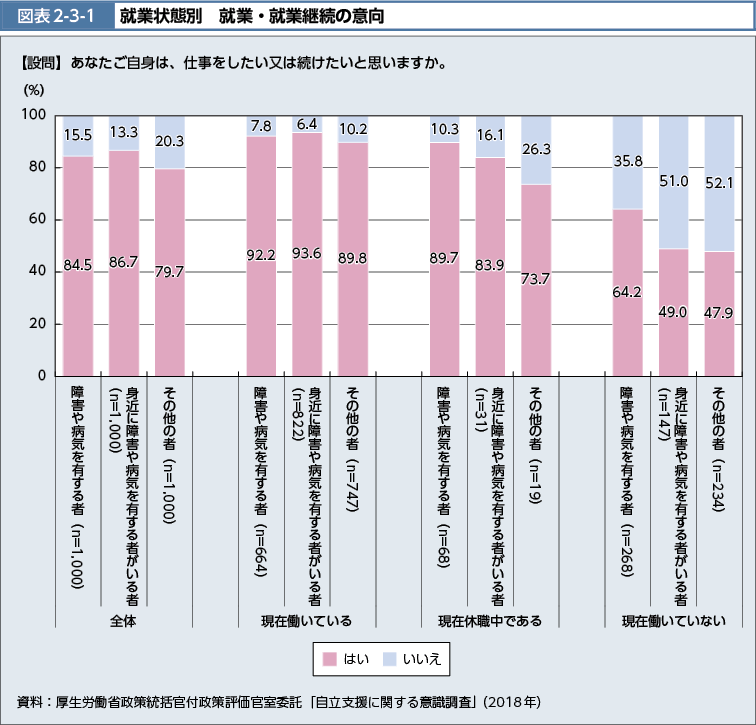Select the 52.1 blue bar segment
The height and width of the screenshot is (725, 756).
(x=719, y=183)
